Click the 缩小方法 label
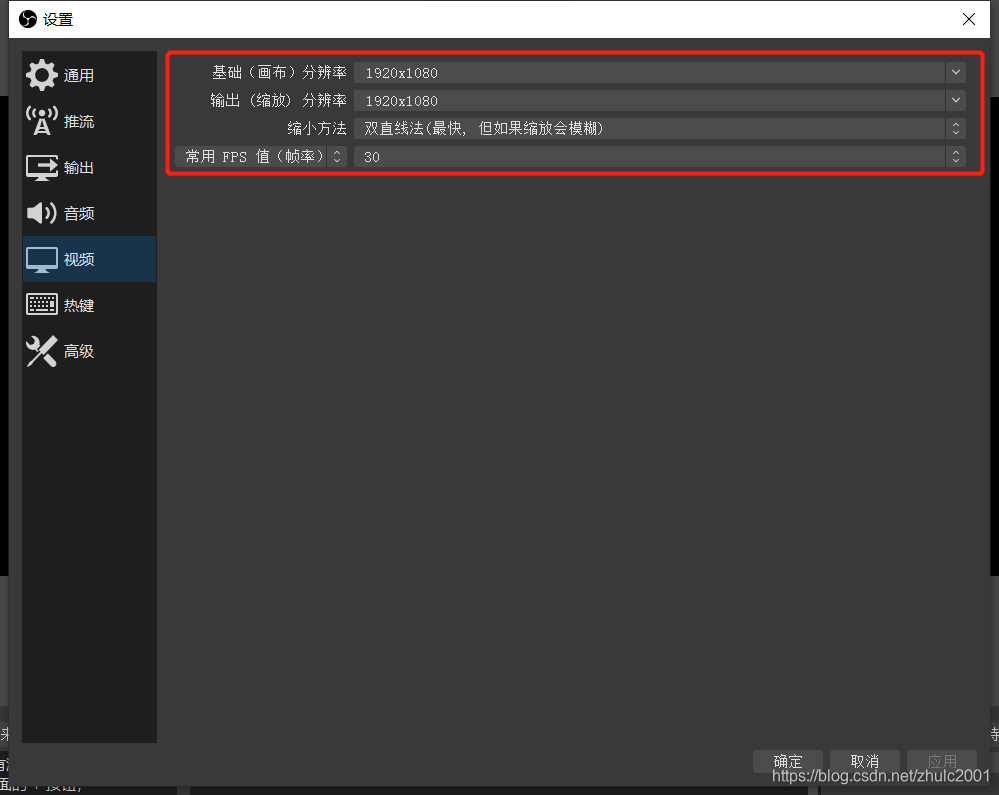 coord(317,129)
